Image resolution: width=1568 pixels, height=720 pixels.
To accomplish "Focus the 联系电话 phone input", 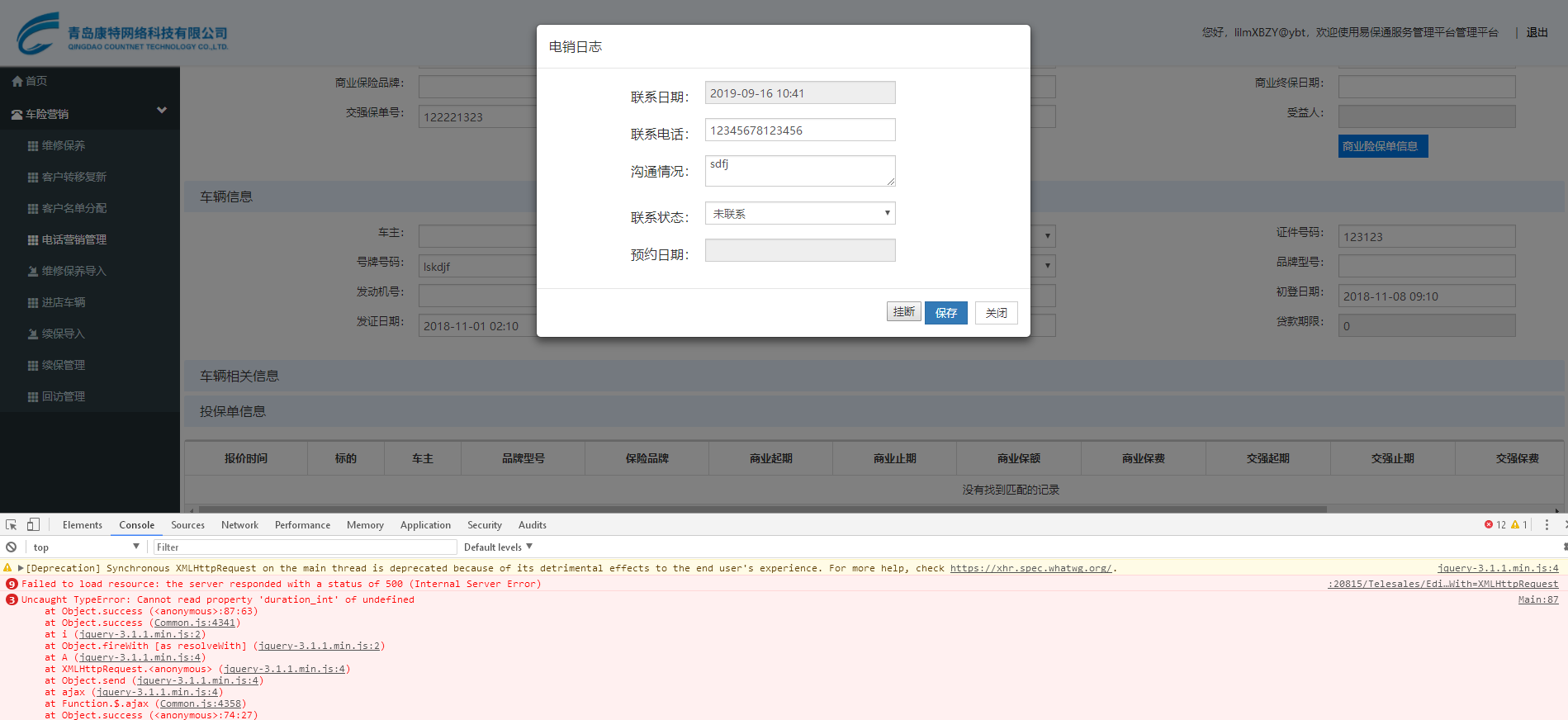I will (x=800, y=130).
